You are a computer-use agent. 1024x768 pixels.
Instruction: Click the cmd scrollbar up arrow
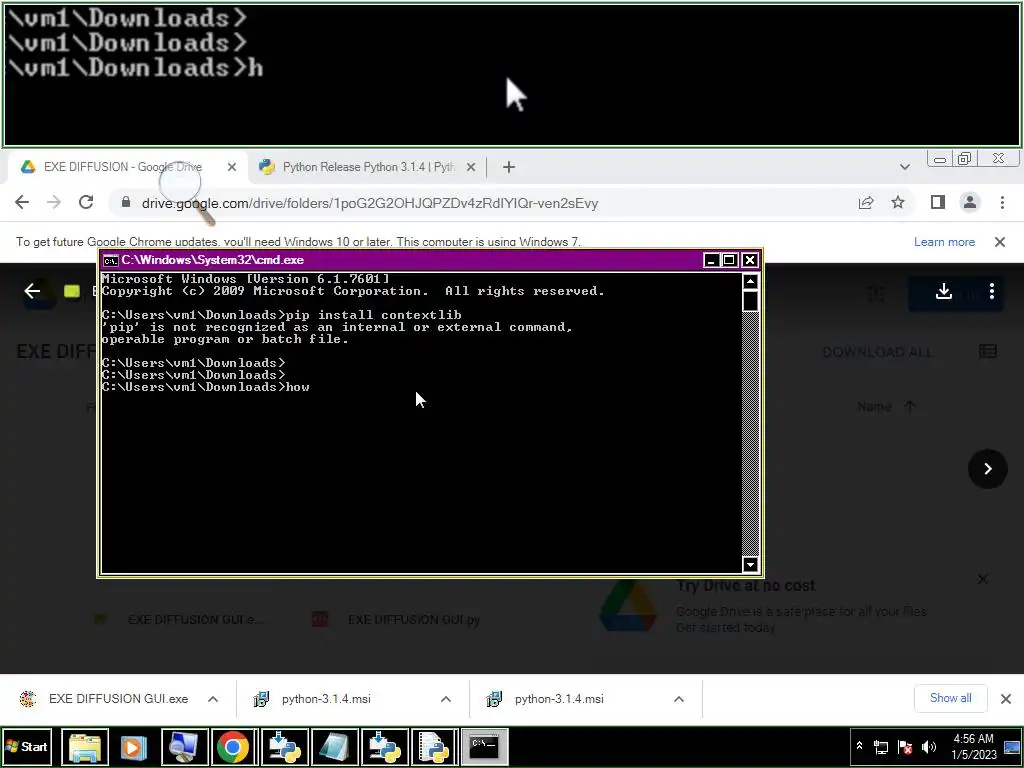pyautogui.click(x=750, y=281)
